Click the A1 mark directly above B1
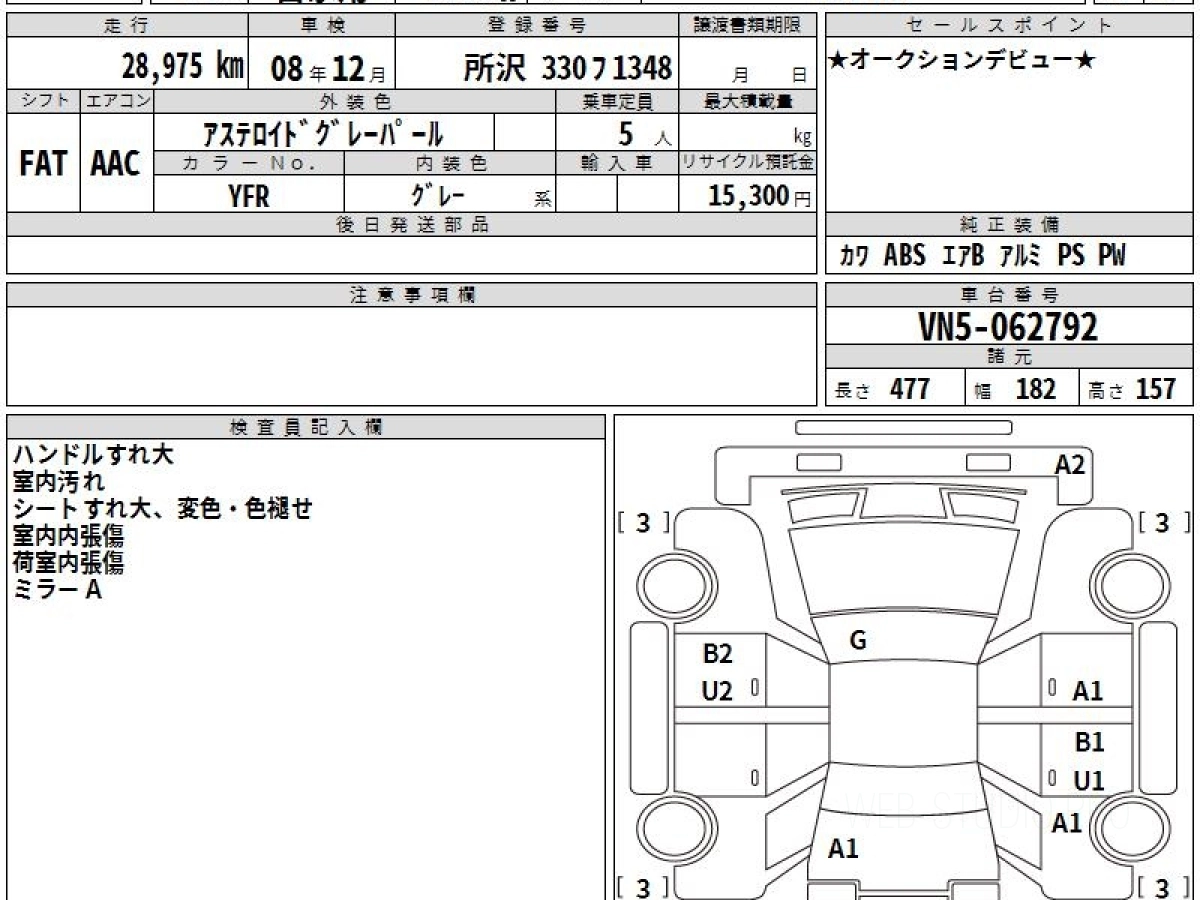Image resolution: width=1200 pixels, height=900 pixels. point(1088,691)
